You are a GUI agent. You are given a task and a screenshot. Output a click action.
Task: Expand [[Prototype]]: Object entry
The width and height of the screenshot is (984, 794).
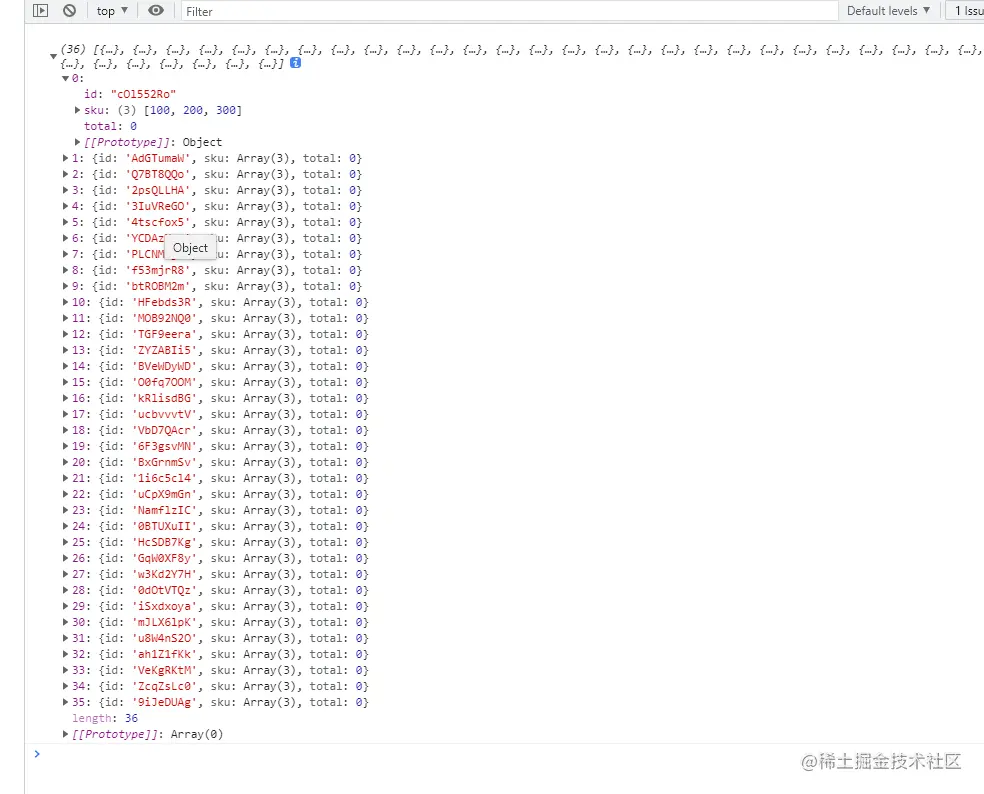click(77, 142)
